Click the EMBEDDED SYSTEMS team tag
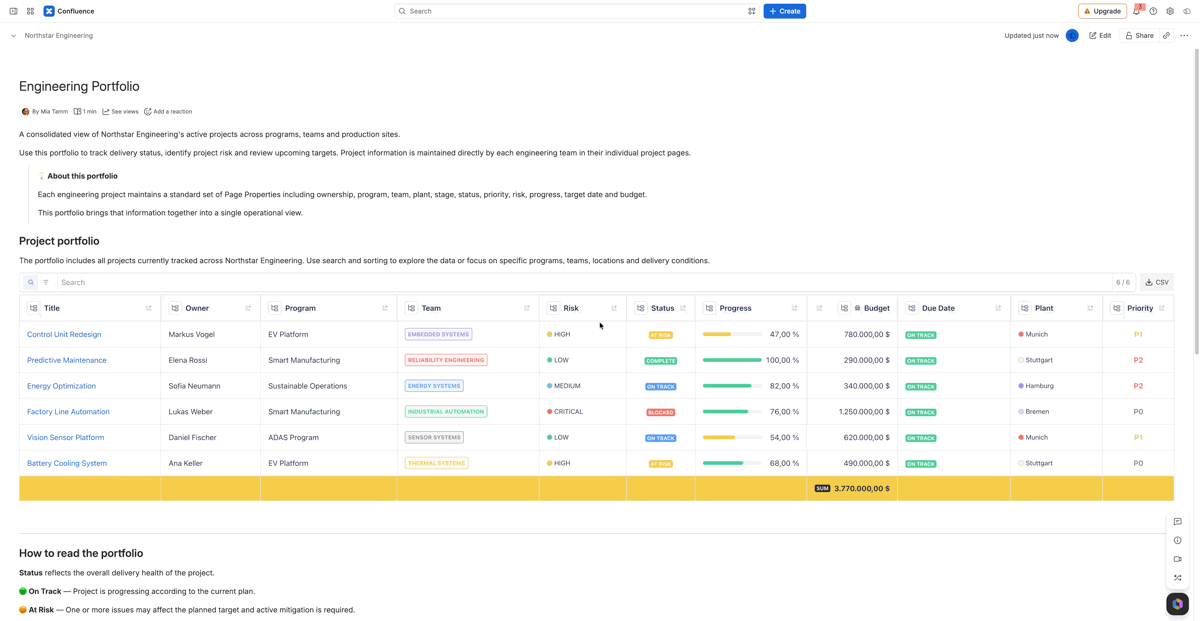This screenshot has height=621, width=1200. pyautogui.click(x=438, y=335)
